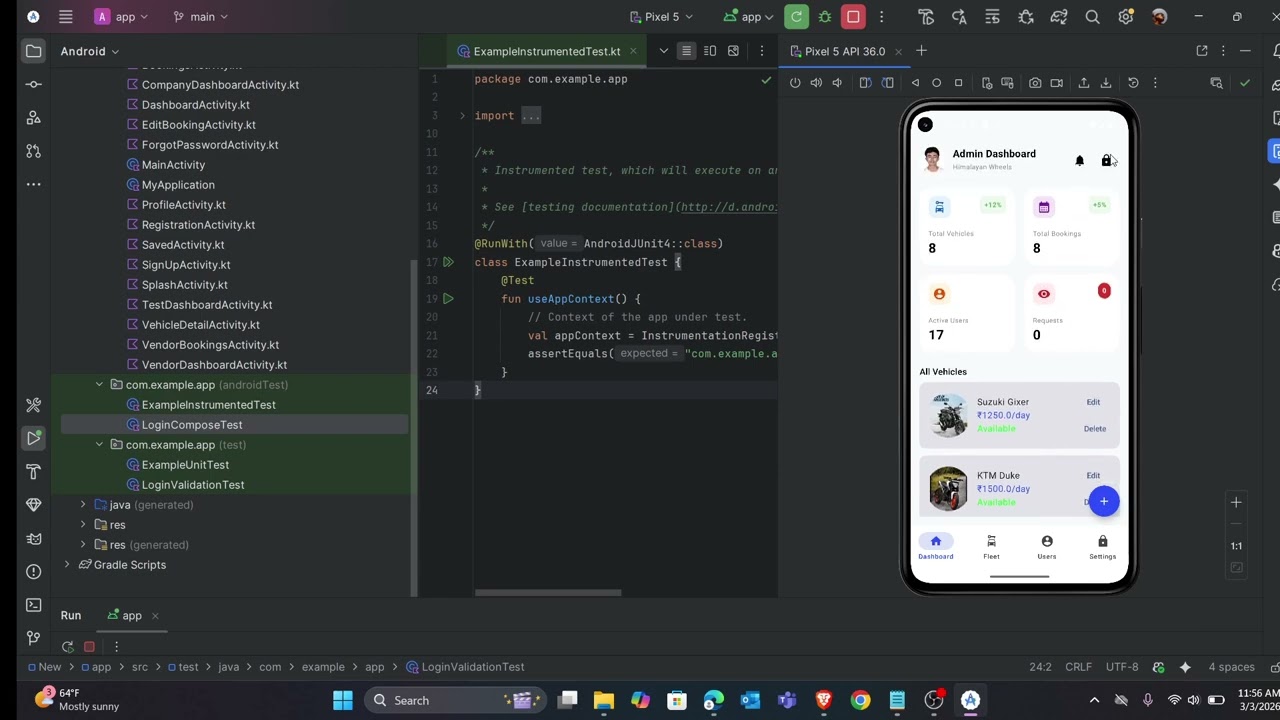The width and height of the screenshot is (1280, 720).
Task: Click the Debug app bug icon
Action: click(825, 17)
